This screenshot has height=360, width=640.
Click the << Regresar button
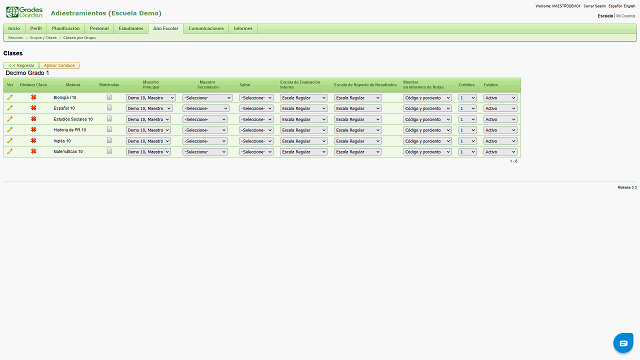point(21,65)
